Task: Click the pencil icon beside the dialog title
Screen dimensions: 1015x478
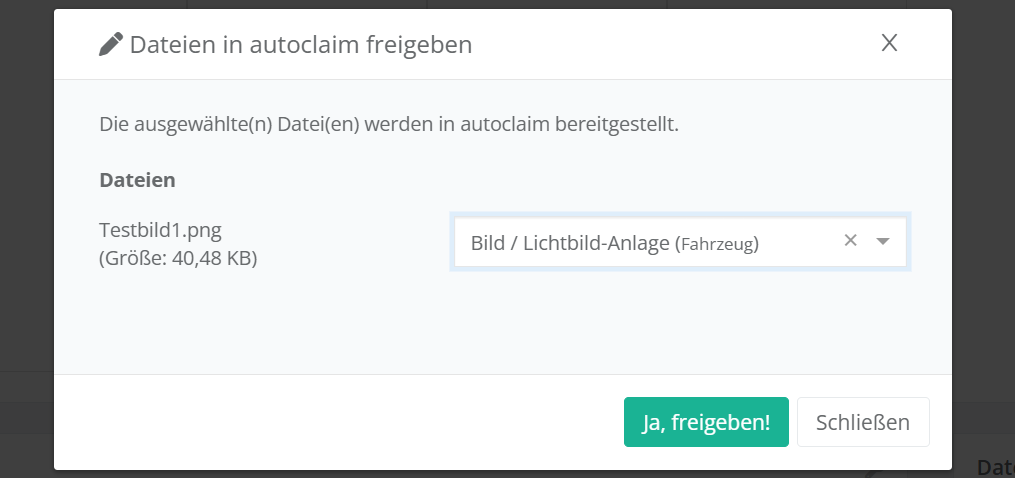Action: (111, 45)
